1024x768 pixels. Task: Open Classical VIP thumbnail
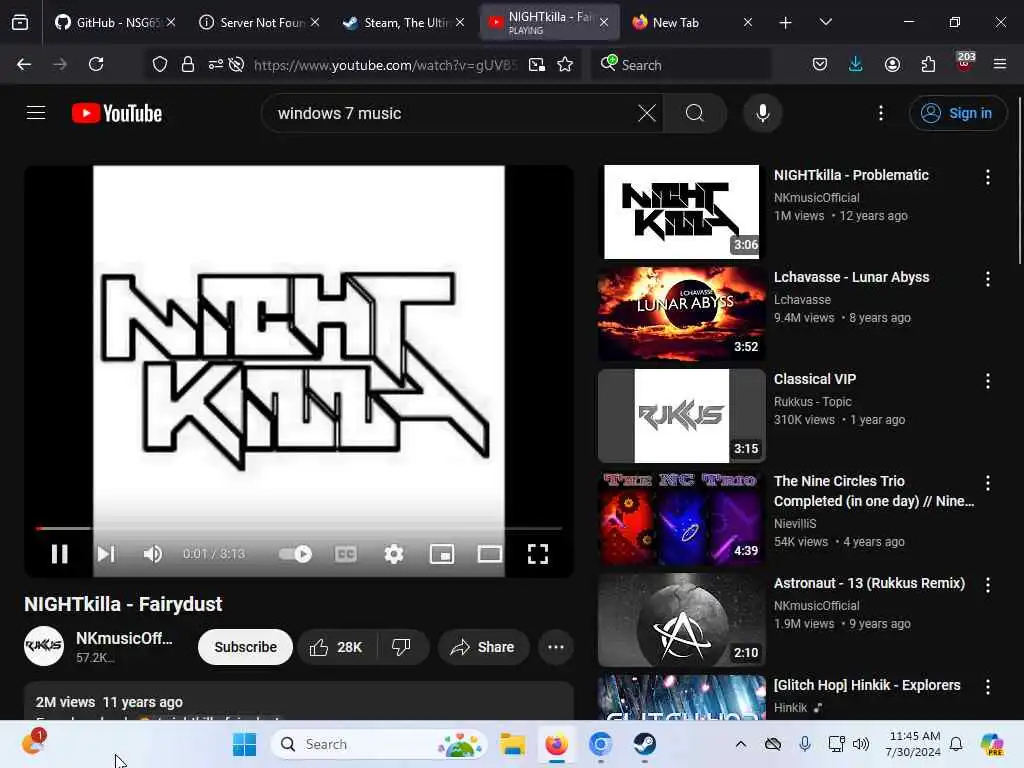tap(681, 415)
